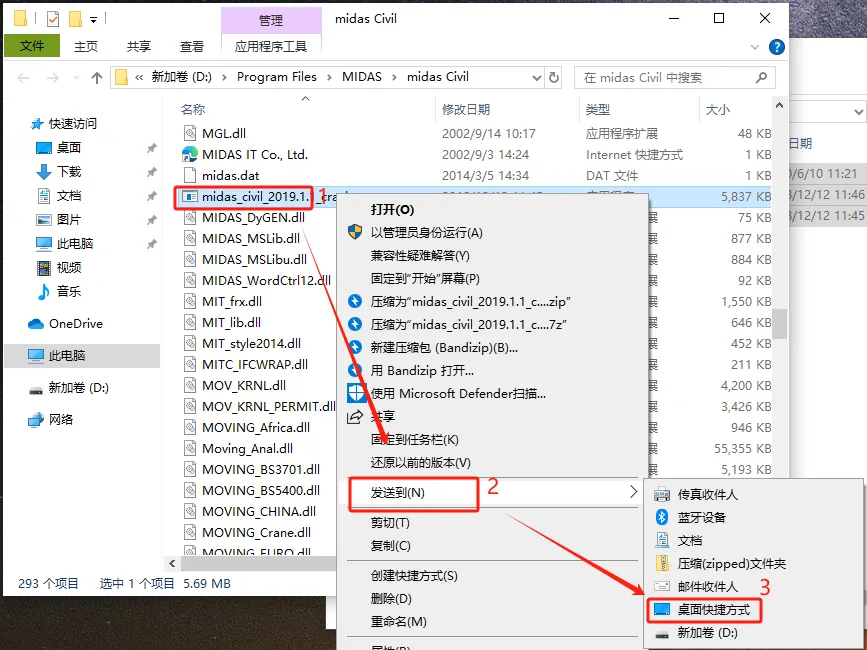
Task: Click the Forward navigation arrow
Action: (x=53, y=78)
